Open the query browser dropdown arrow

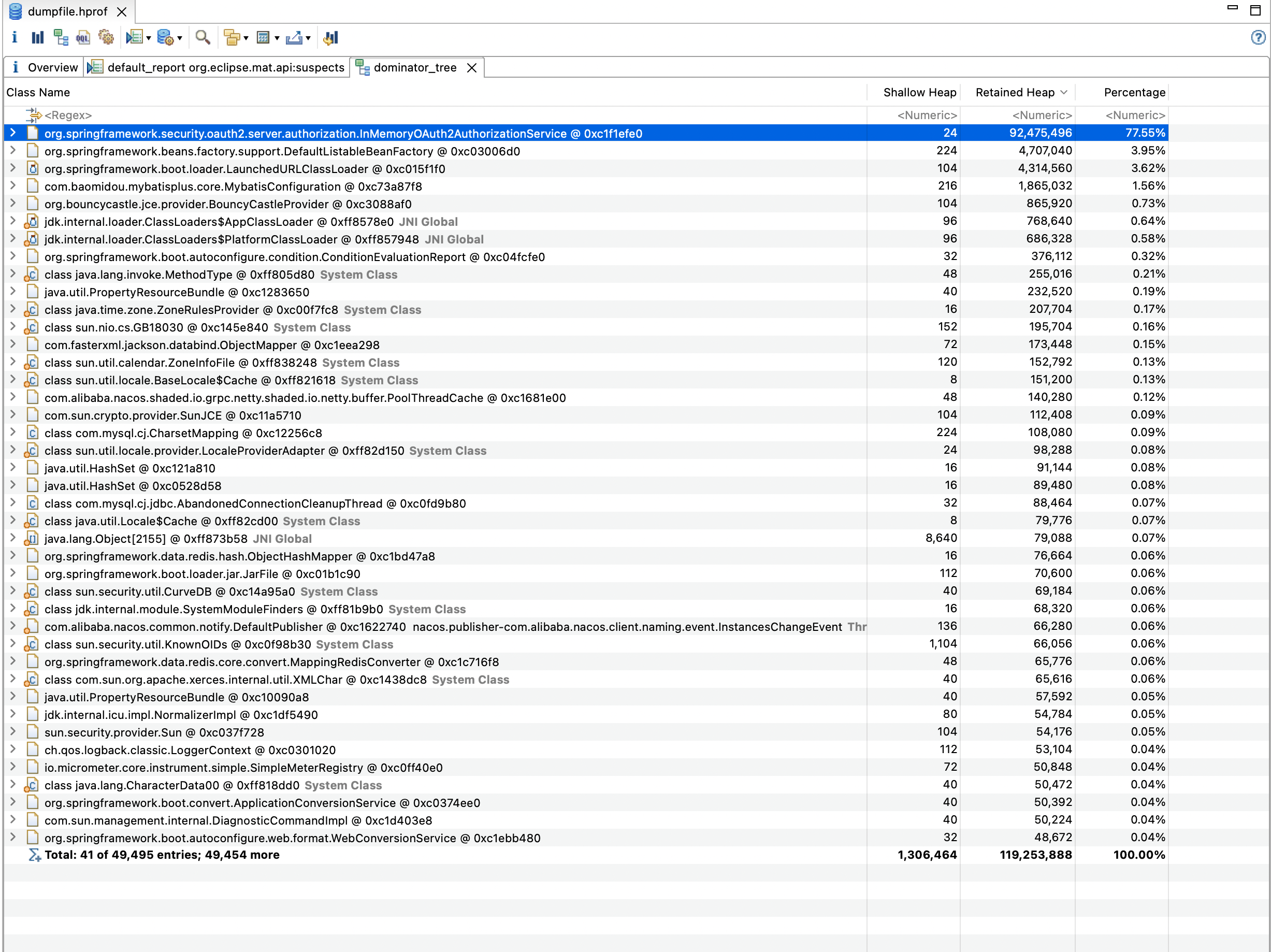coord(179,38)
